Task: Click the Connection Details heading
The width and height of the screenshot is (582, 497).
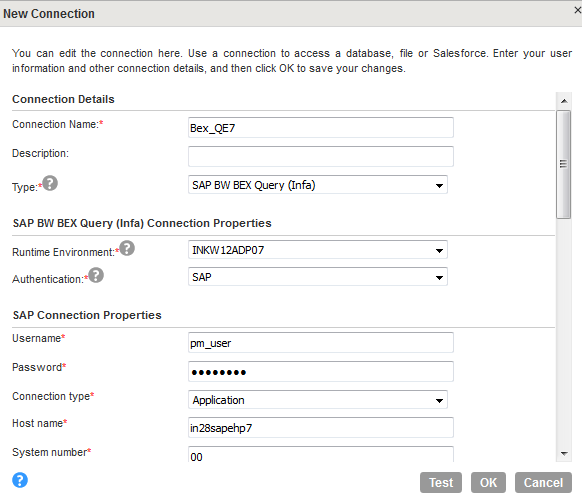Action: (x=63, y=99)
